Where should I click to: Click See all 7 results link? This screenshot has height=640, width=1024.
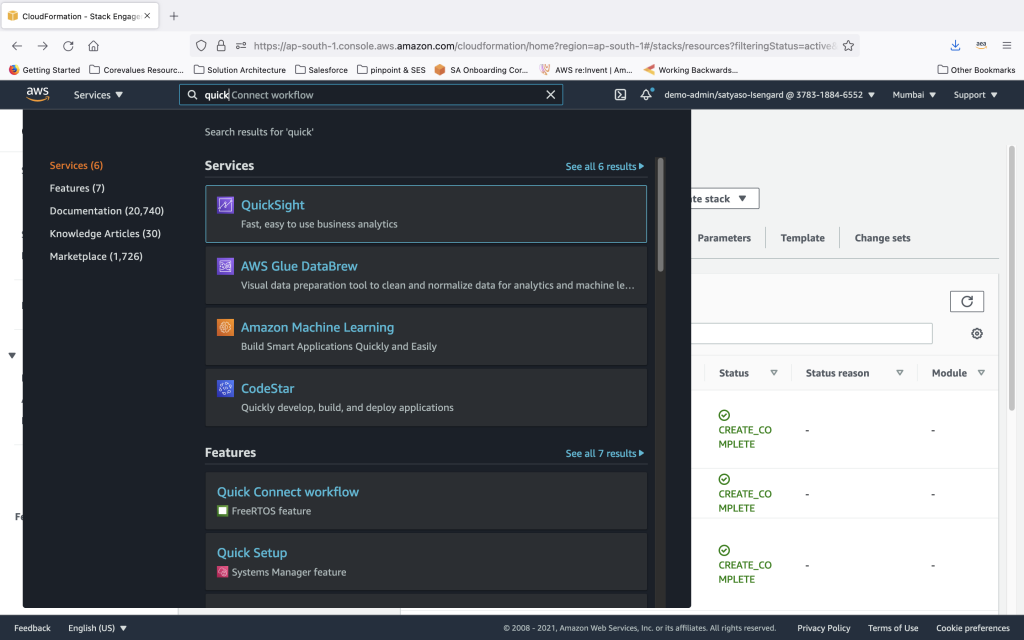(x=604, y=453)
